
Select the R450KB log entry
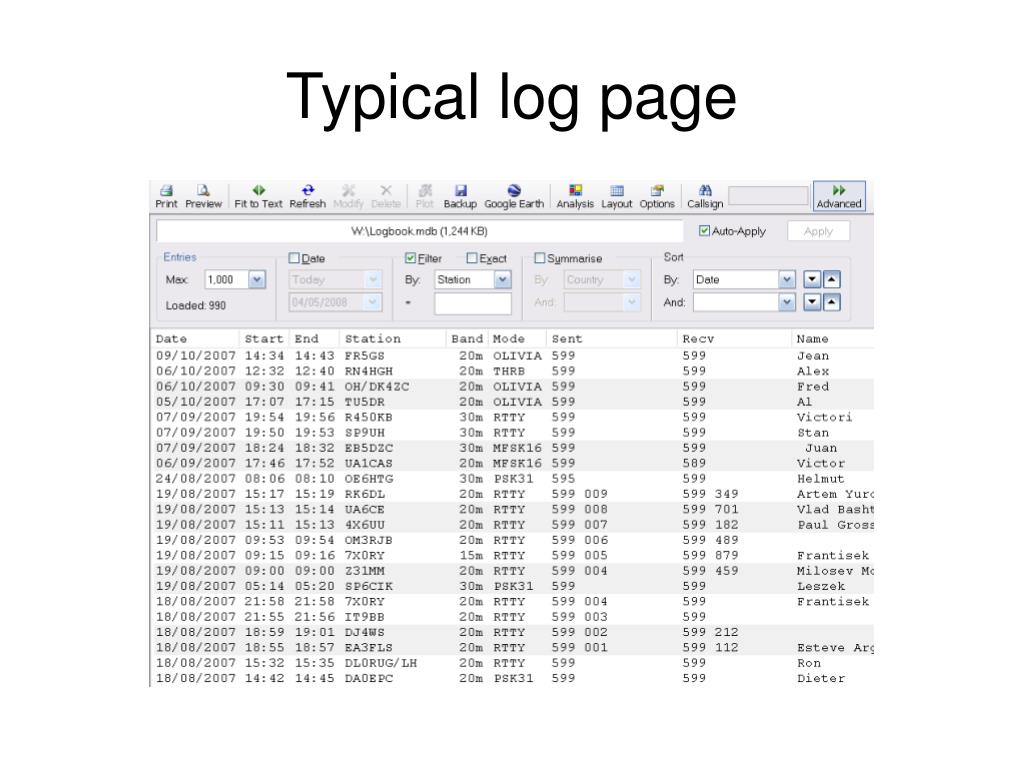tap(513, 417)
